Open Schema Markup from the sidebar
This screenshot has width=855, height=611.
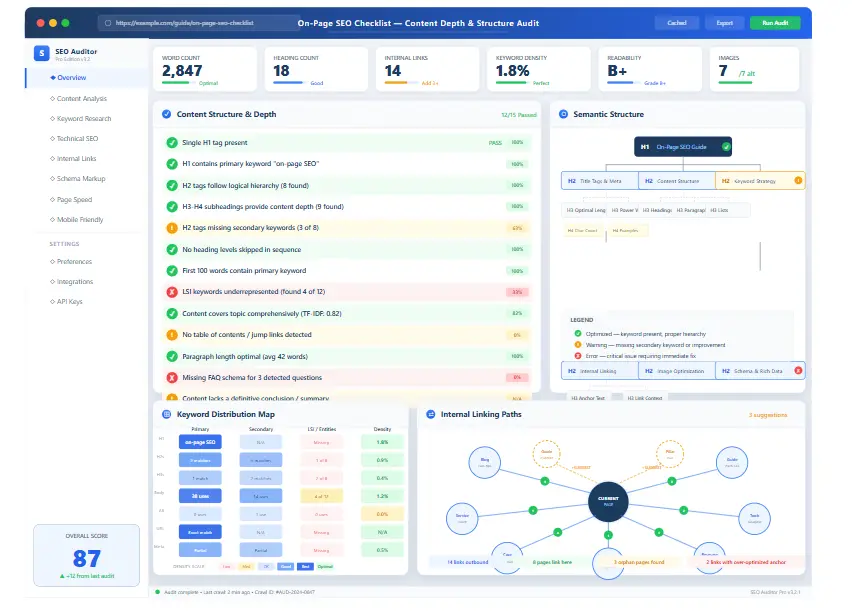tap(80, 180)
